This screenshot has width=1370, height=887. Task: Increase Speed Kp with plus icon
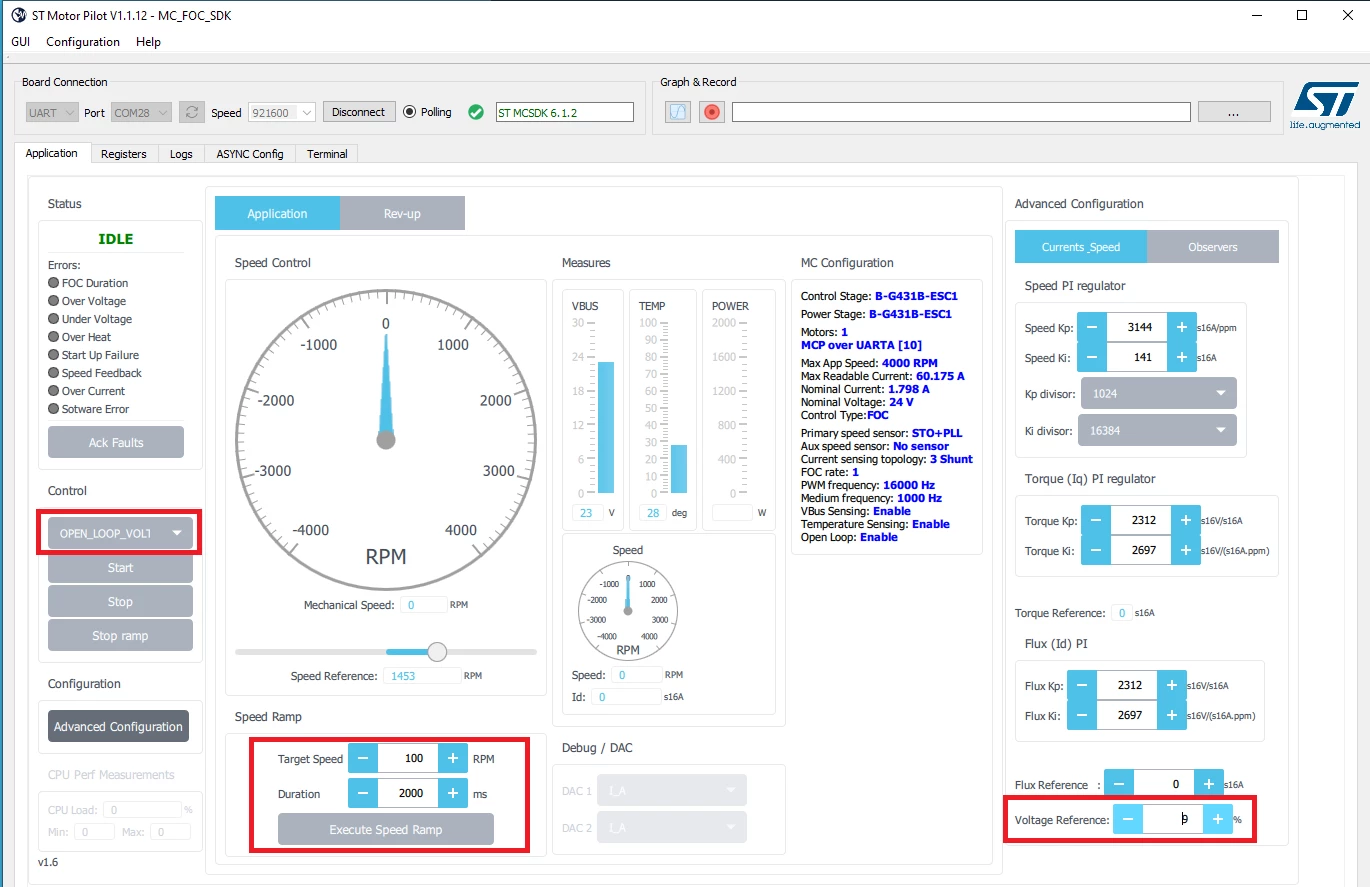pos(1182,327)
